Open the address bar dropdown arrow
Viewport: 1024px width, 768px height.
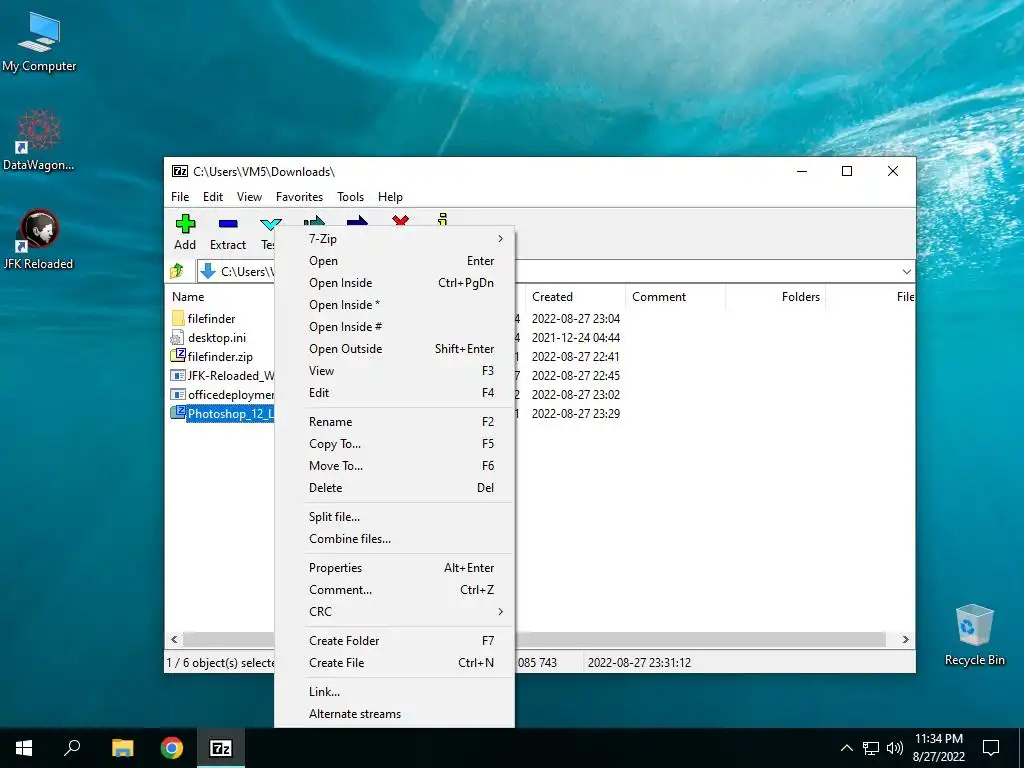906,272
